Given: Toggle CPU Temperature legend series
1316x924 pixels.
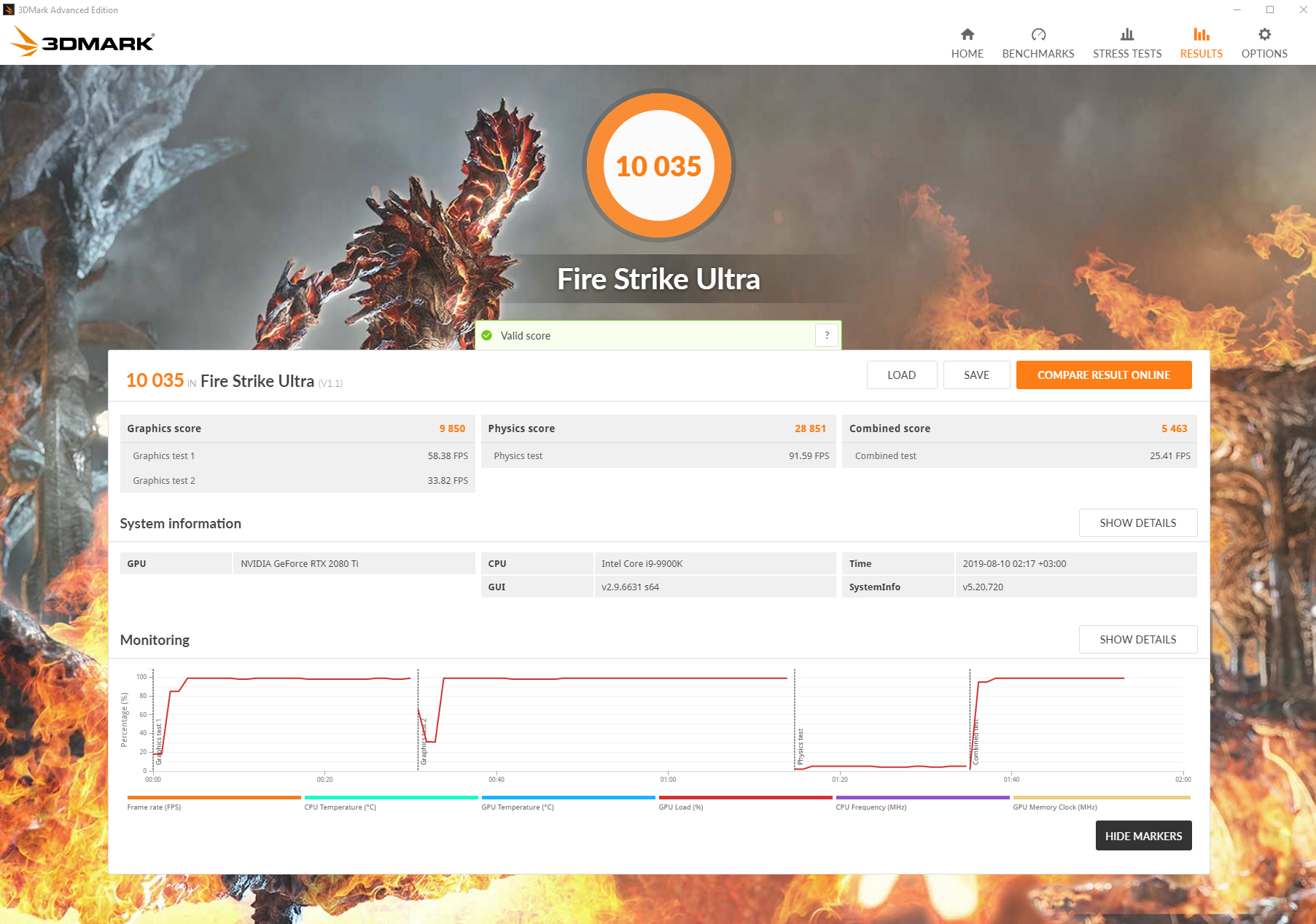Looking at the screenshot, I should pyautogui.click(x=391, y=803).
